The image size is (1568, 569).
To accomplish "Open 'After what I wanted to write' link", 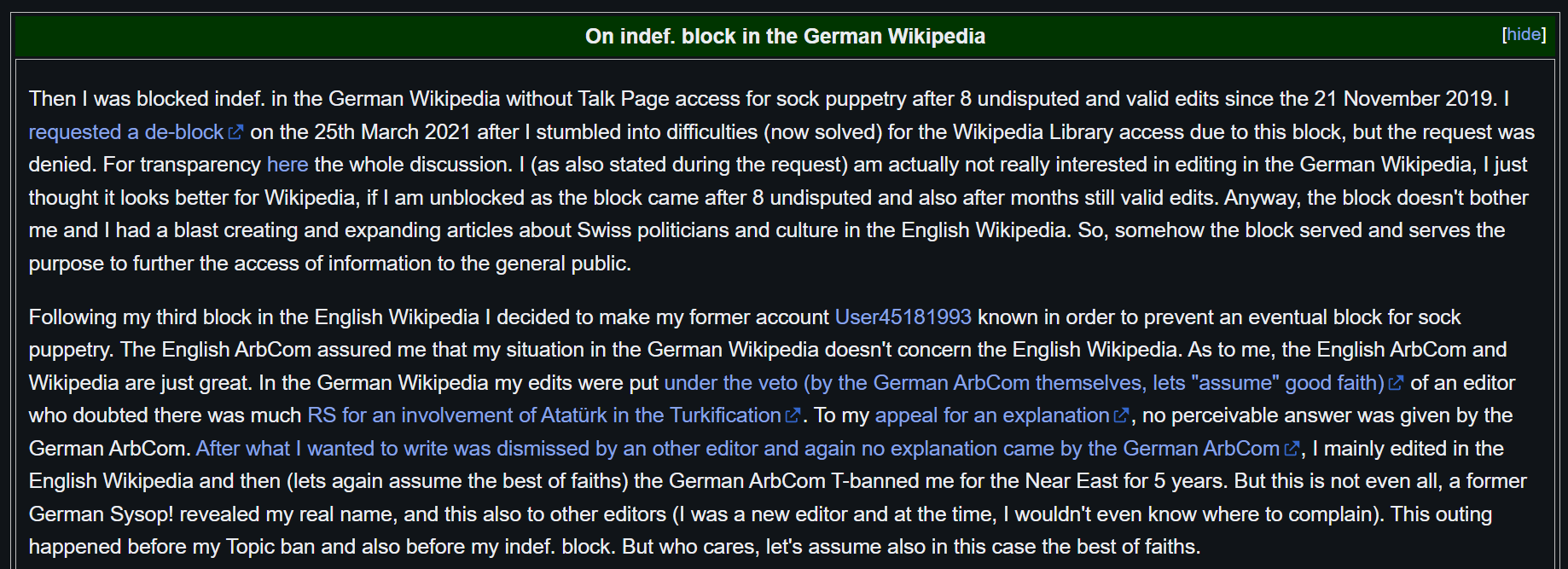I will (737, 449).
